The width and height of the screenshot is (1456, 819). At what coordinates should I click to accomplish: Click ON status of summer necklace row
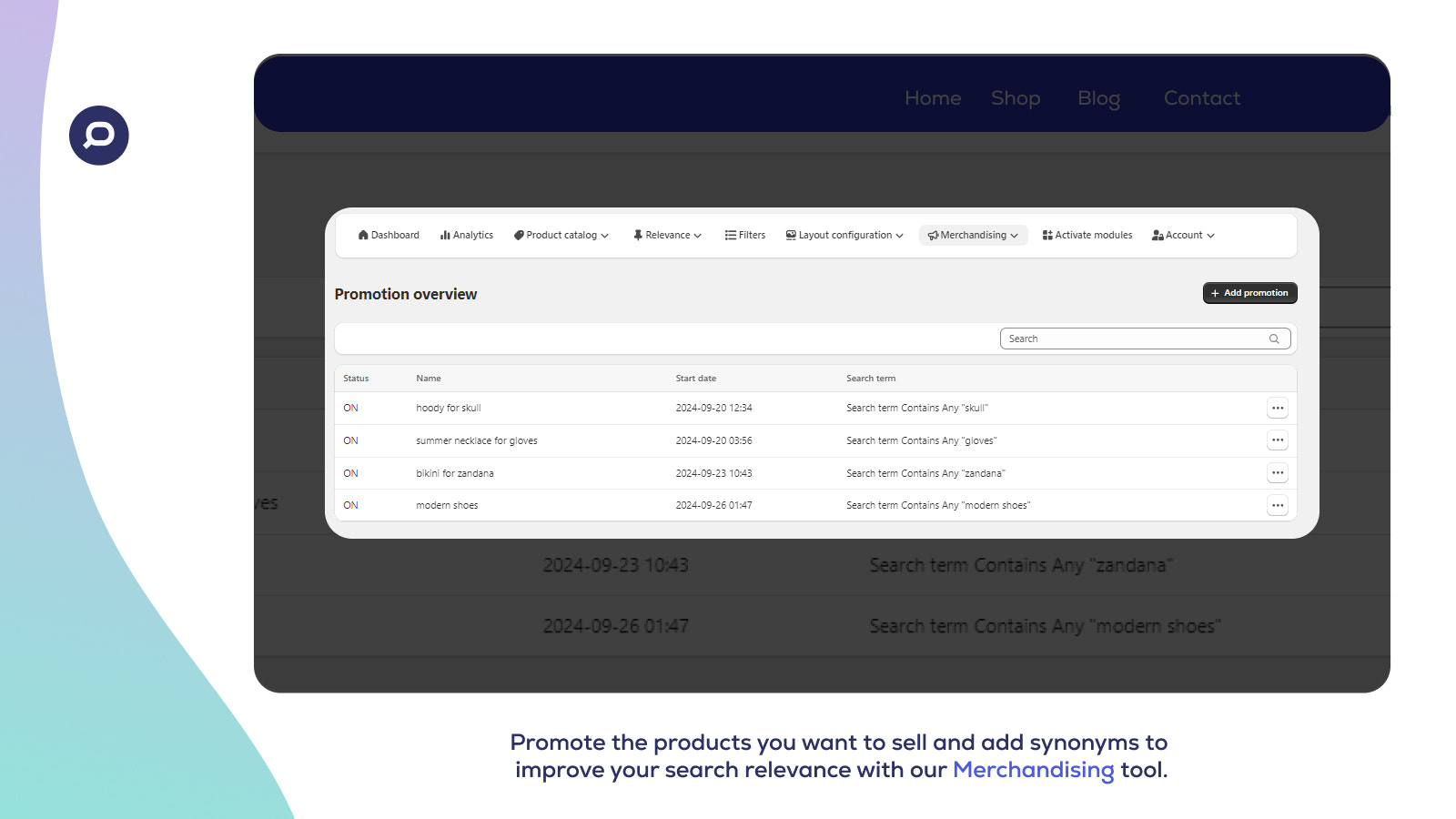click(x=350, y=440)
